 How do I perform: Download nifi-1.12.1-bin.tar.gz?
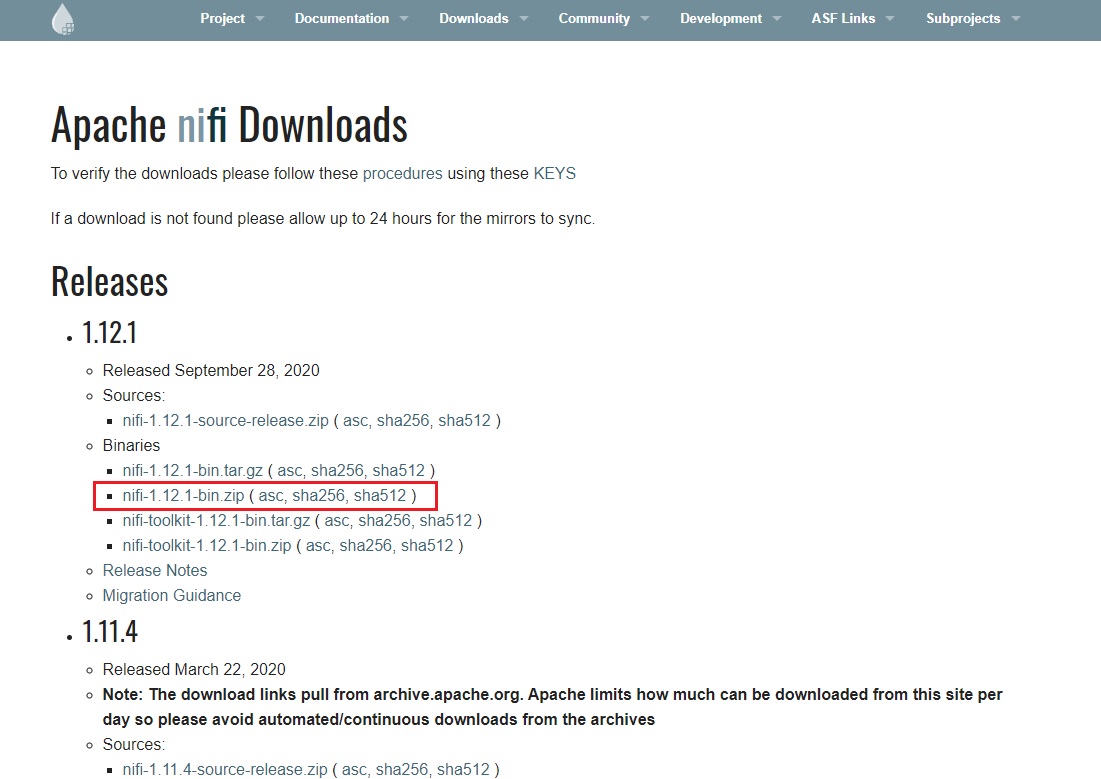[192, 471]
